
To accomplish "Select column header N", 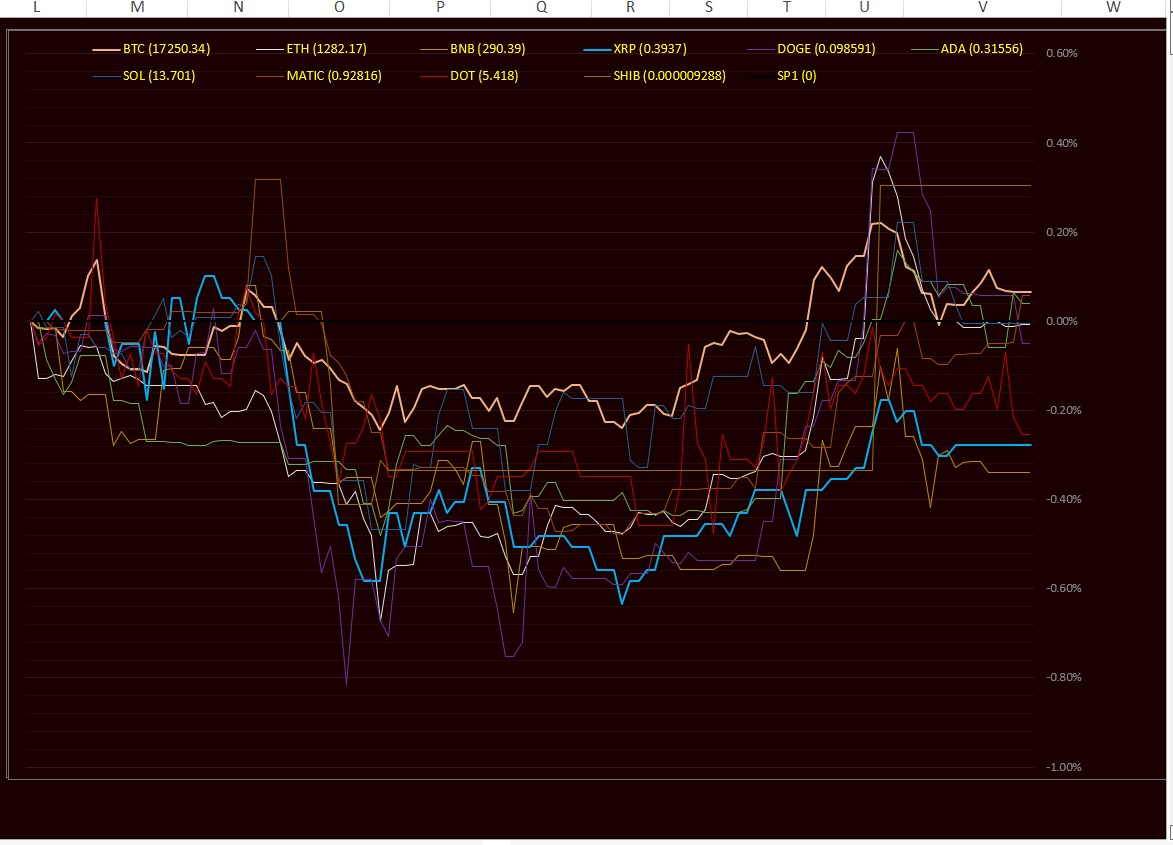I will pyautogui.click(x=238, y=7).
